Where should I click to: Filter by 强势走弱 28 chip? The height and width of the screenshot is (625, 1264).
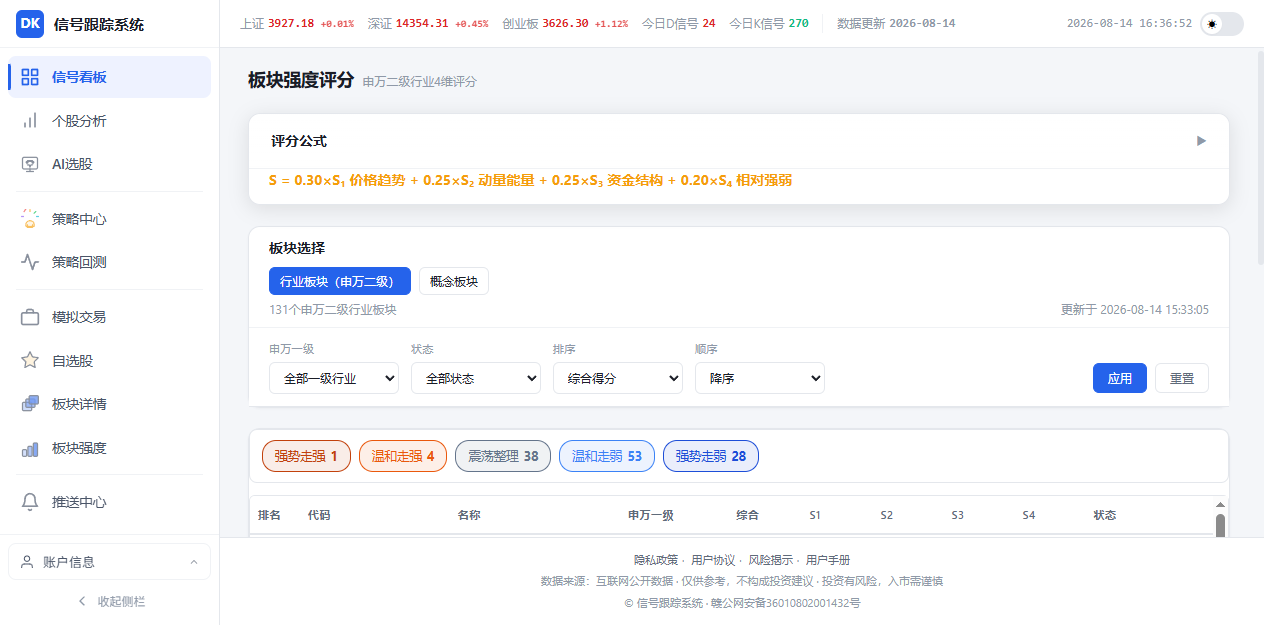(711, 456)
